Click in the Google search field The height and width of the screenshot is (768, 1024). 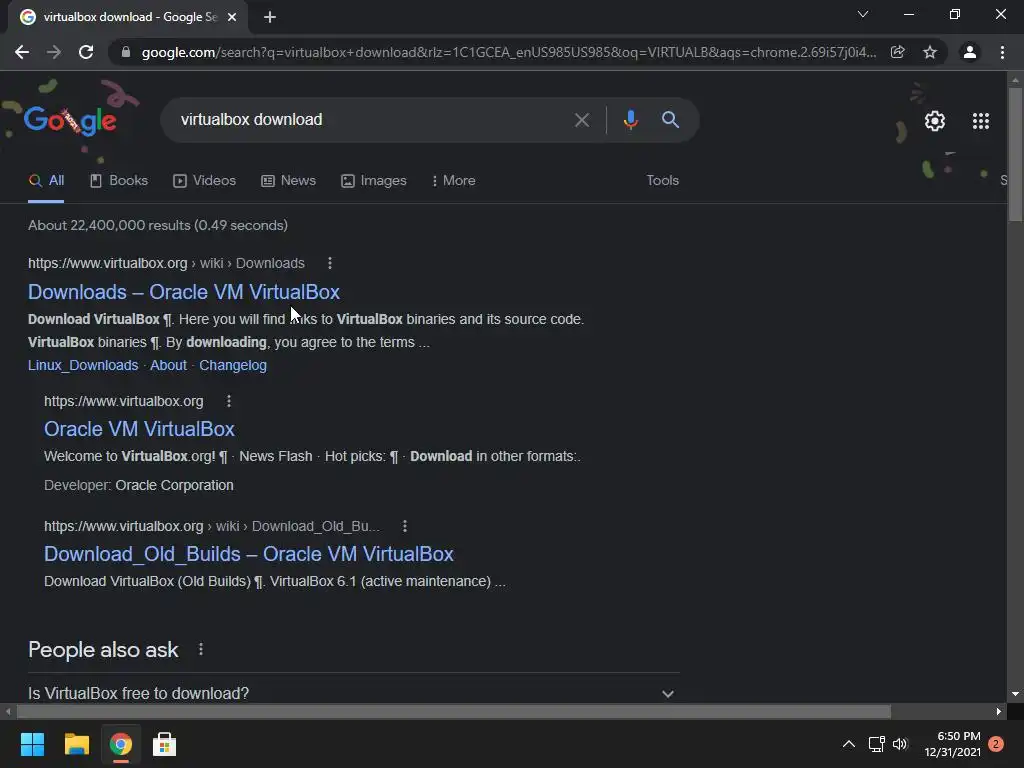(372, 120)
